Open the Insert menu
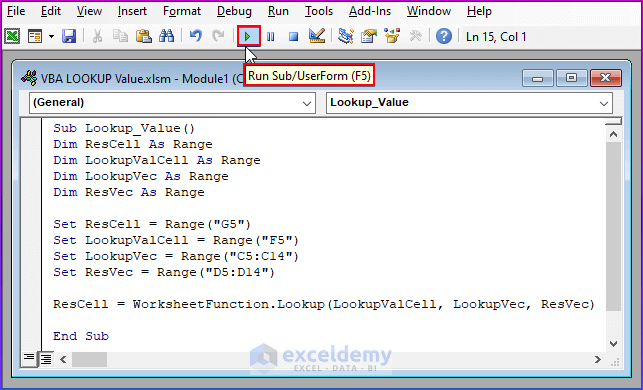 click(x=132, y=11)
